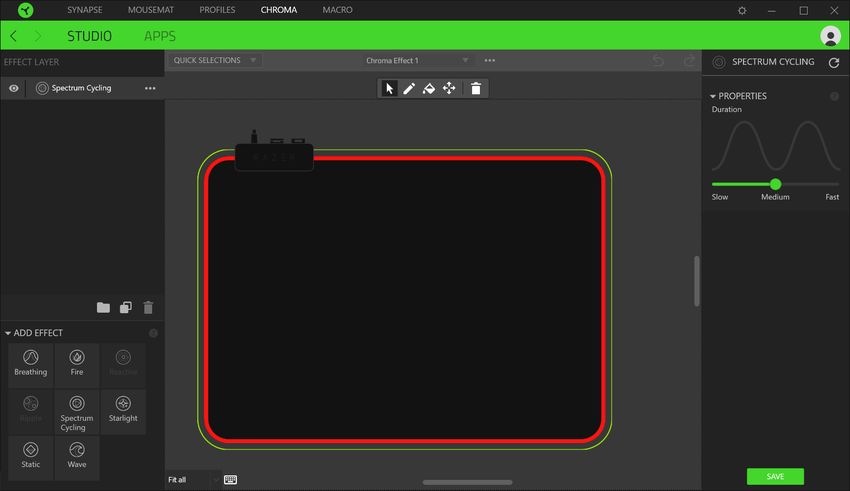Switch to the Apps subtab

click(159, 36)
